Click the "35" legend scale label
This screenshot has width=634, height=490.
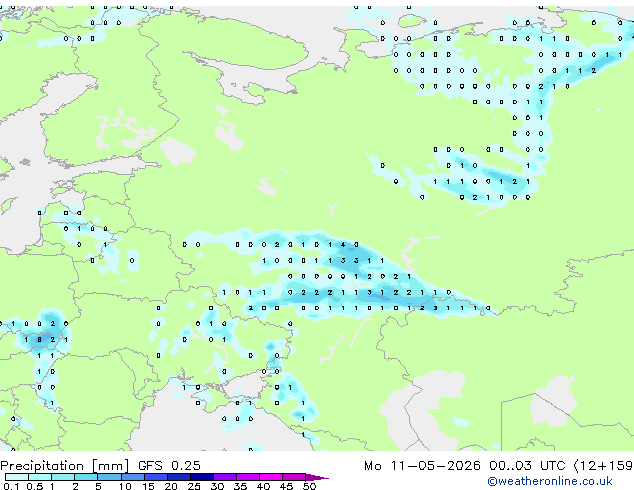click(240, 486)
